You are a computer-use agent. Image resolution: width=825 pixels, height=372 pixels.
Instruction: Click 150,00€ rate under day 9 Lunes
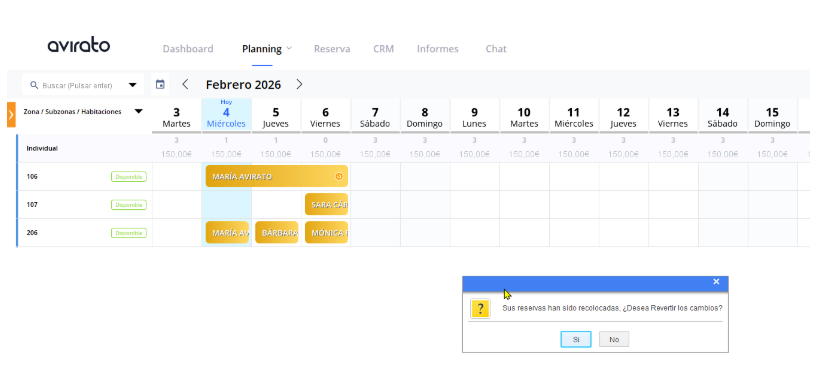coord(474,154)
